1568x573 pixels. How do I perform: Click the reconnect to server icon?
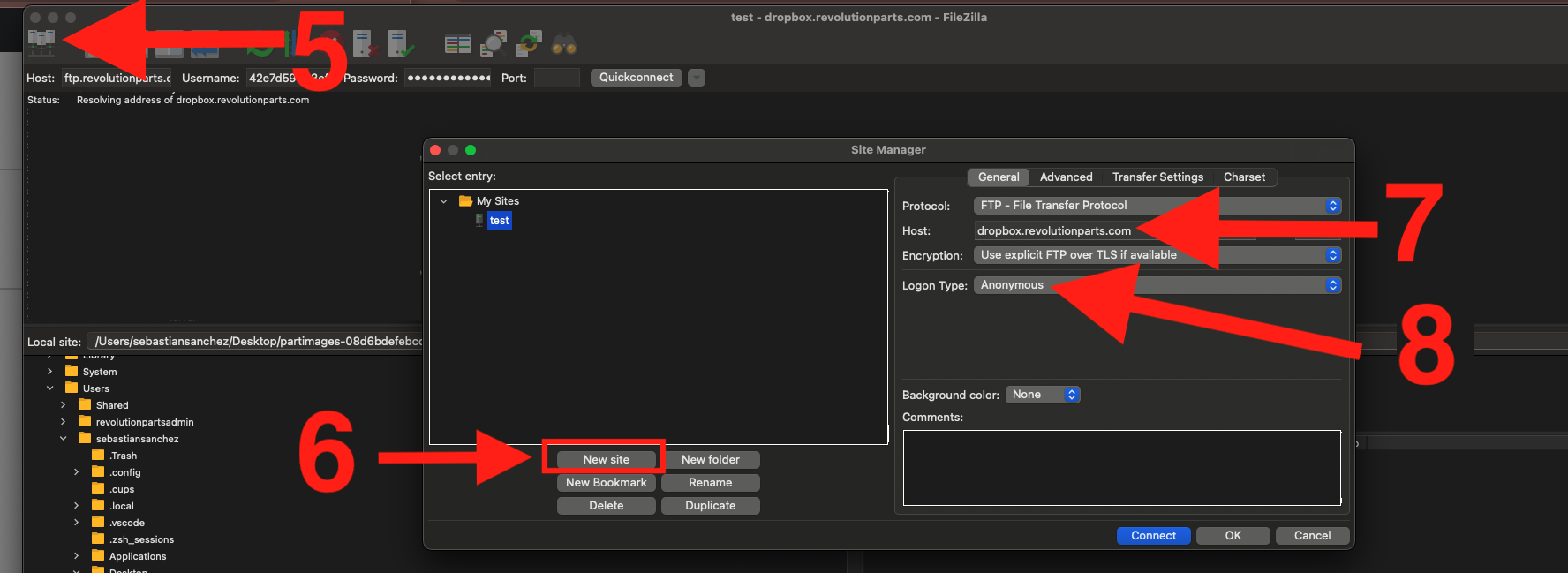click(x=401, y=43)
